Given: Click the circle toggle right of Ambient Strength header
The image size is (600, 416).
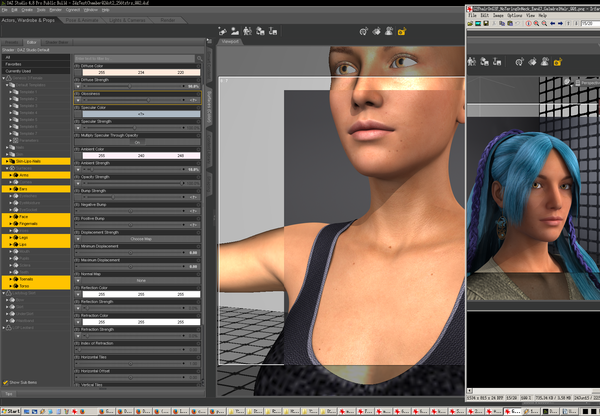Looking at the screenshot, I should [198, 163].
